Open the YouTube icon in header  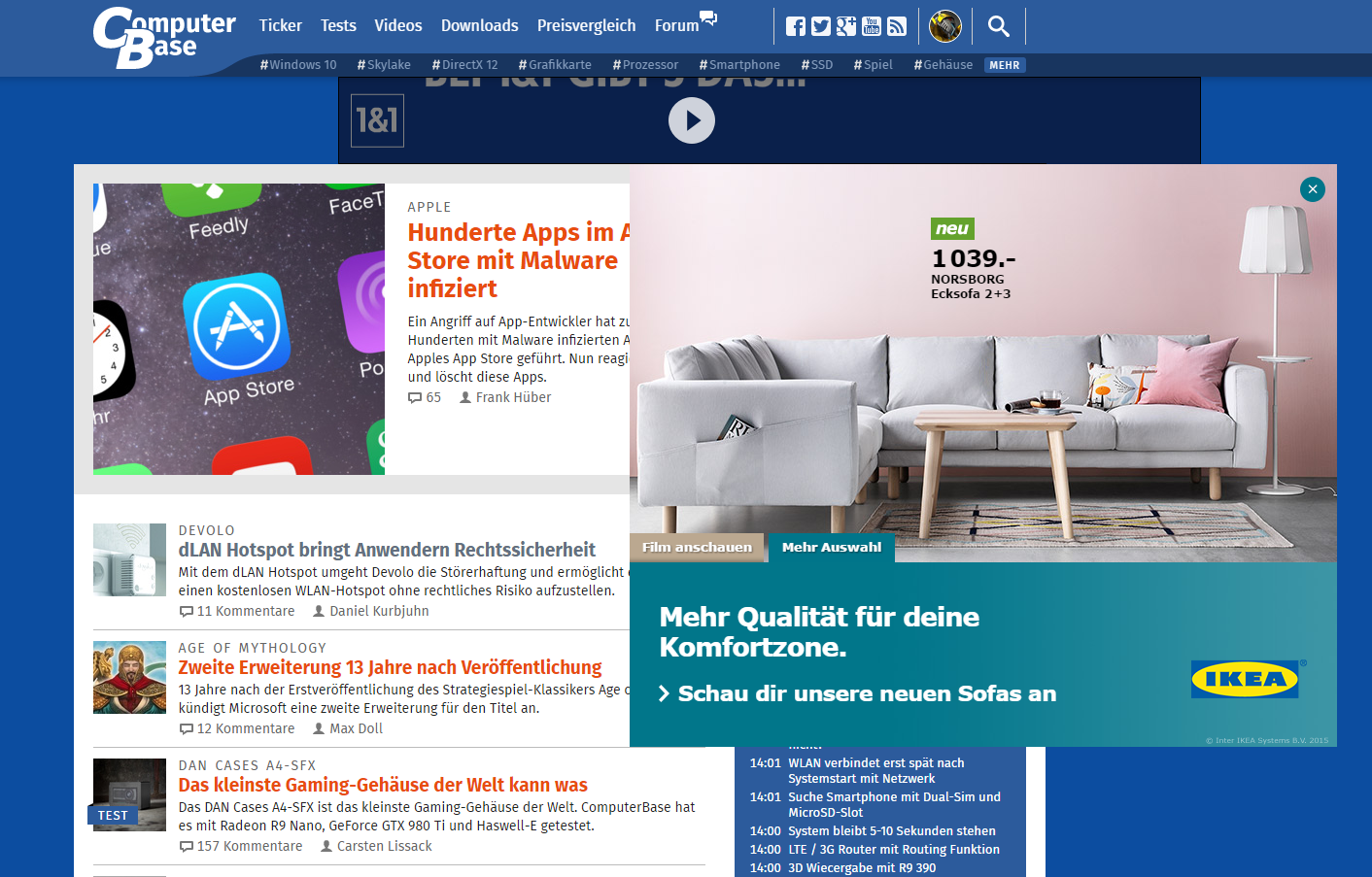[x=872, y=26]
